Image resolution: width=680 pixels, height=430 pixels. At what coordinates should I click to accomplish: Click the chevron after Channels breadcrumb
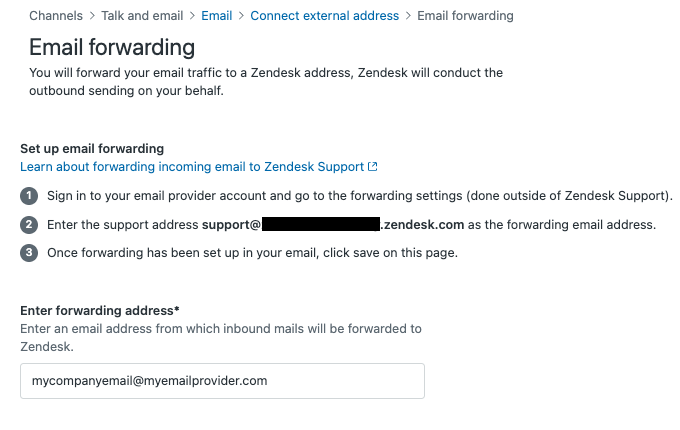click(93, 16)
